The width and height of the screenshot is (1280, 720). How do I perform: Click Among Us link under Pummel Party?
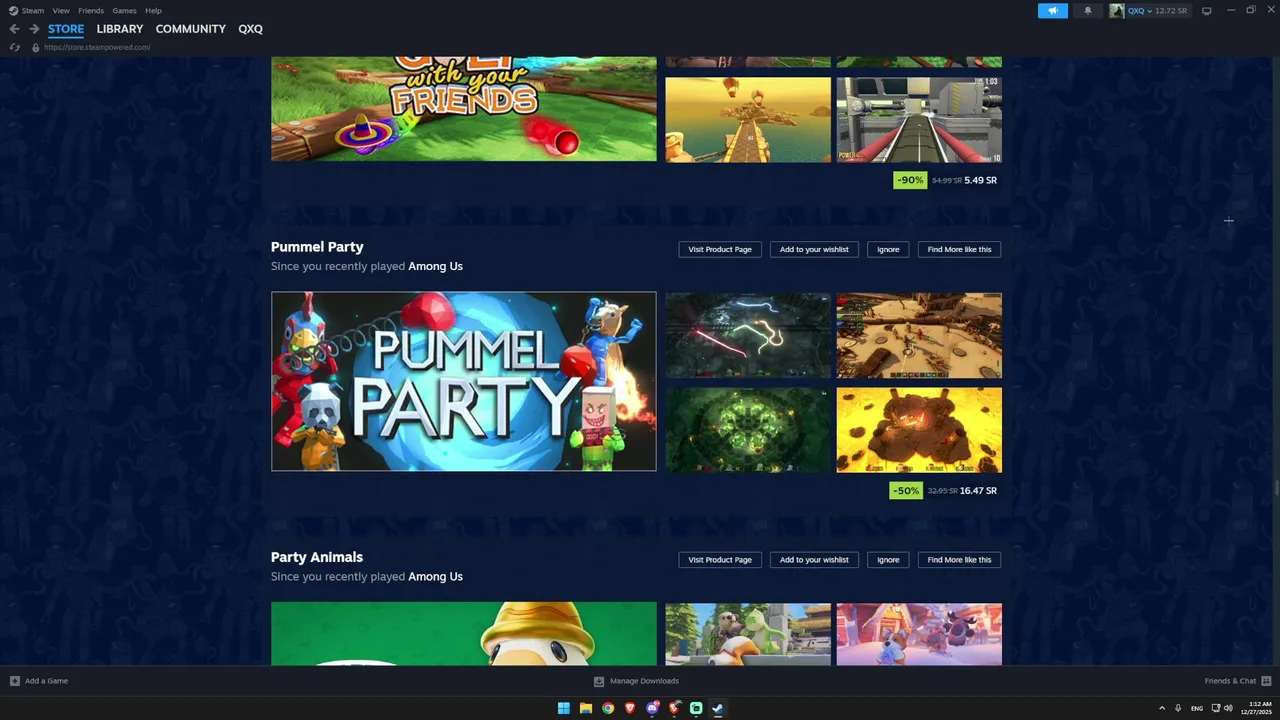[x=435, y=266]
